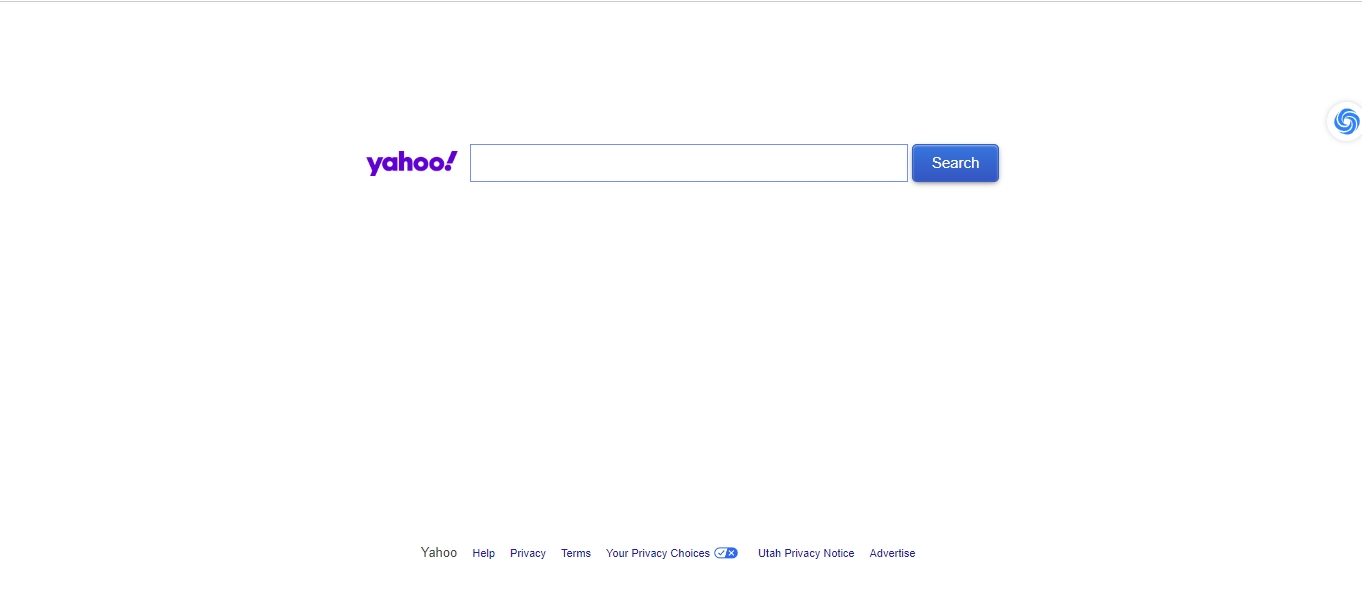Go to Yahoo home via the logo

[411, 163]
